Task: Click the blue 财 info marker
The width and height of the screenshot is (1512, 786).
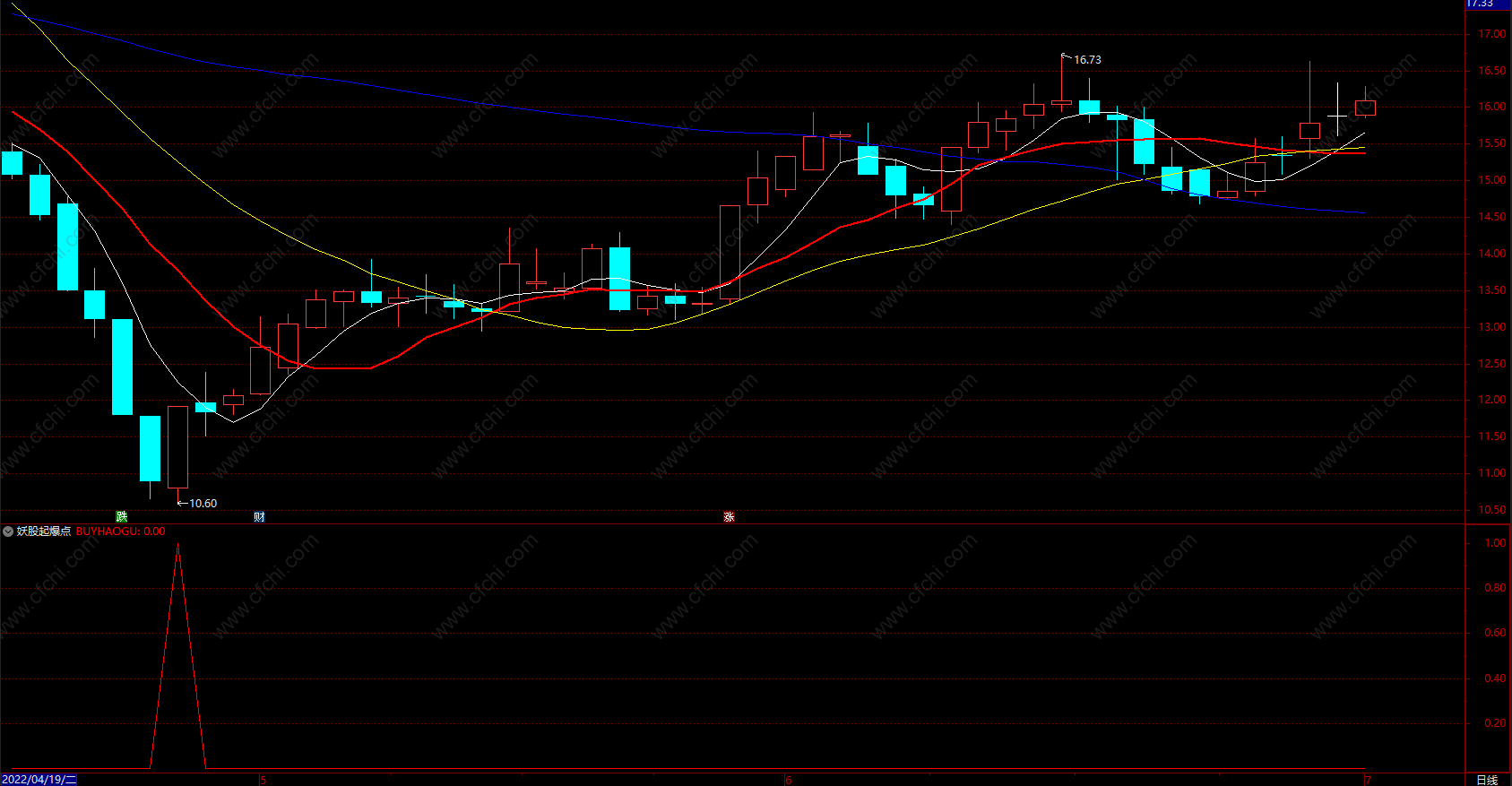Action: tap(259, 516)
